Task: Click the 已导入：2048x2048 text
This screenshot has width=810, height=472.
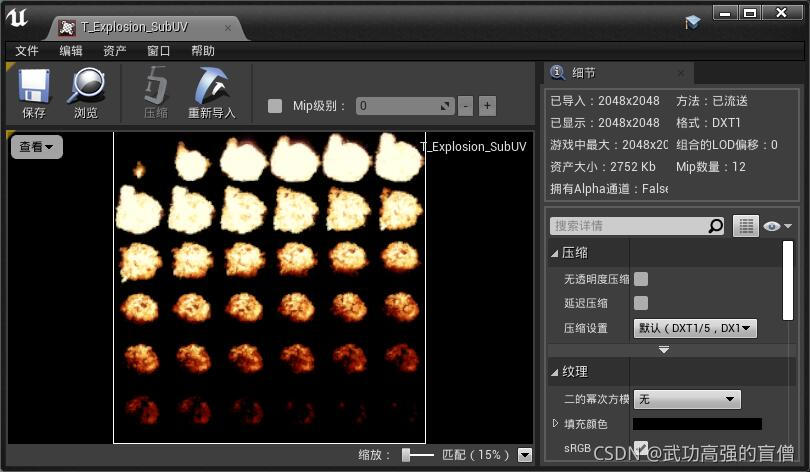Action: coord(605,101)
